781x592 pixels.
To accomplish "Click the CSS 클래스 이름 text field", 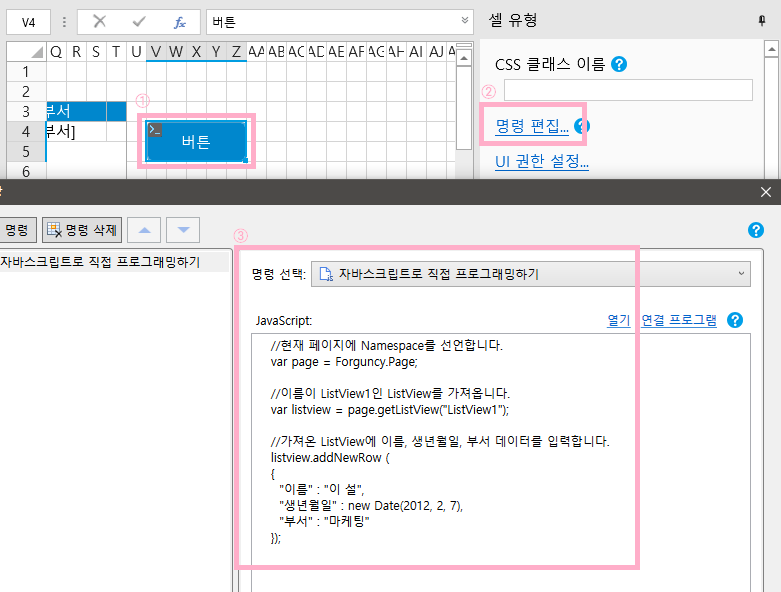I will point(627,90).
